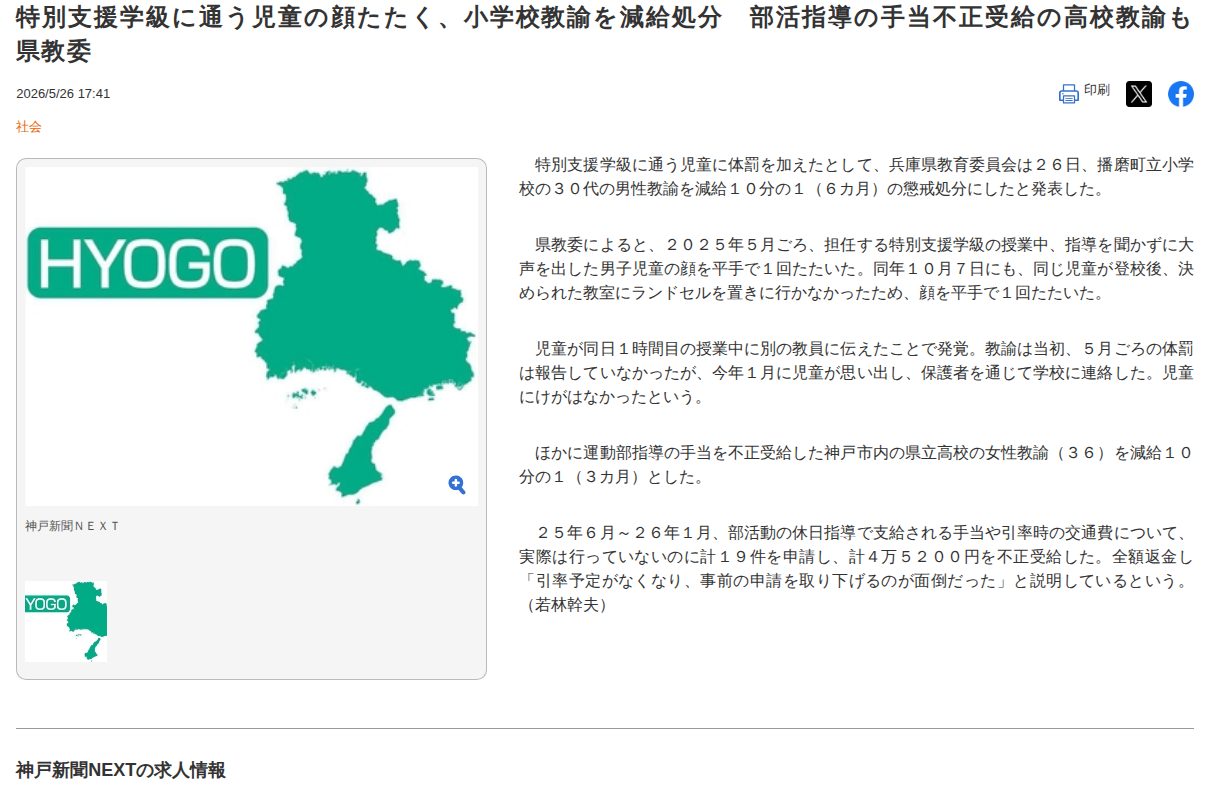The width and height of the screenshot is (1210, 800).
Task: Select the small HYOGO thumbnail below caption
Action: (66, 621)
